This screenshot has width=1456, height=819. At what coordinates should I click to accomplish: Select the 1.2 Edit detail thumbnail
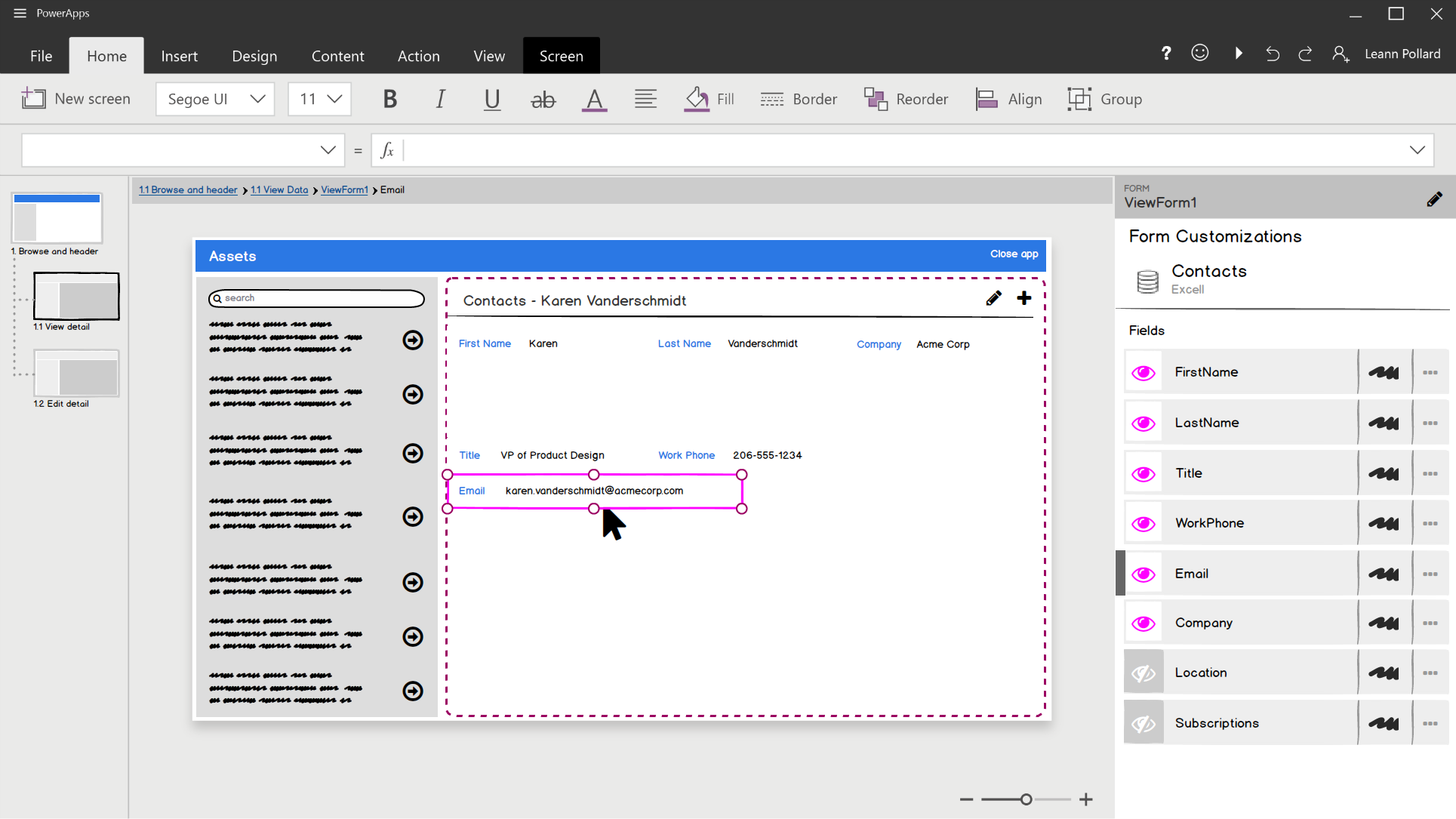76,373
